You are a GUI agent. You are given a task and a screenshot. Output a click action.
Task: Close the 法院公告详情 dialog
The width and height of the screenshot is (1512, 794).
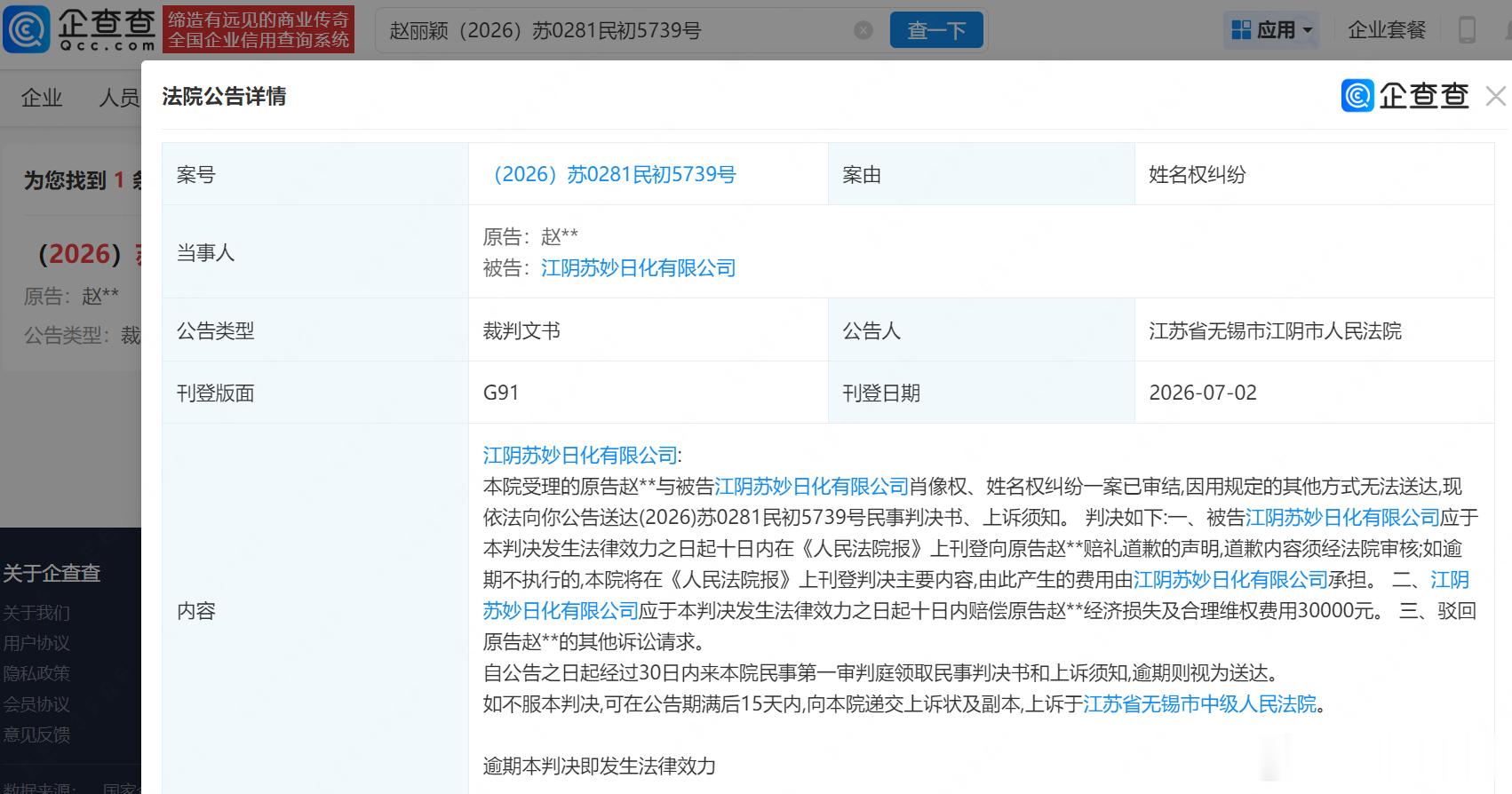click(x=1496, y=96)
